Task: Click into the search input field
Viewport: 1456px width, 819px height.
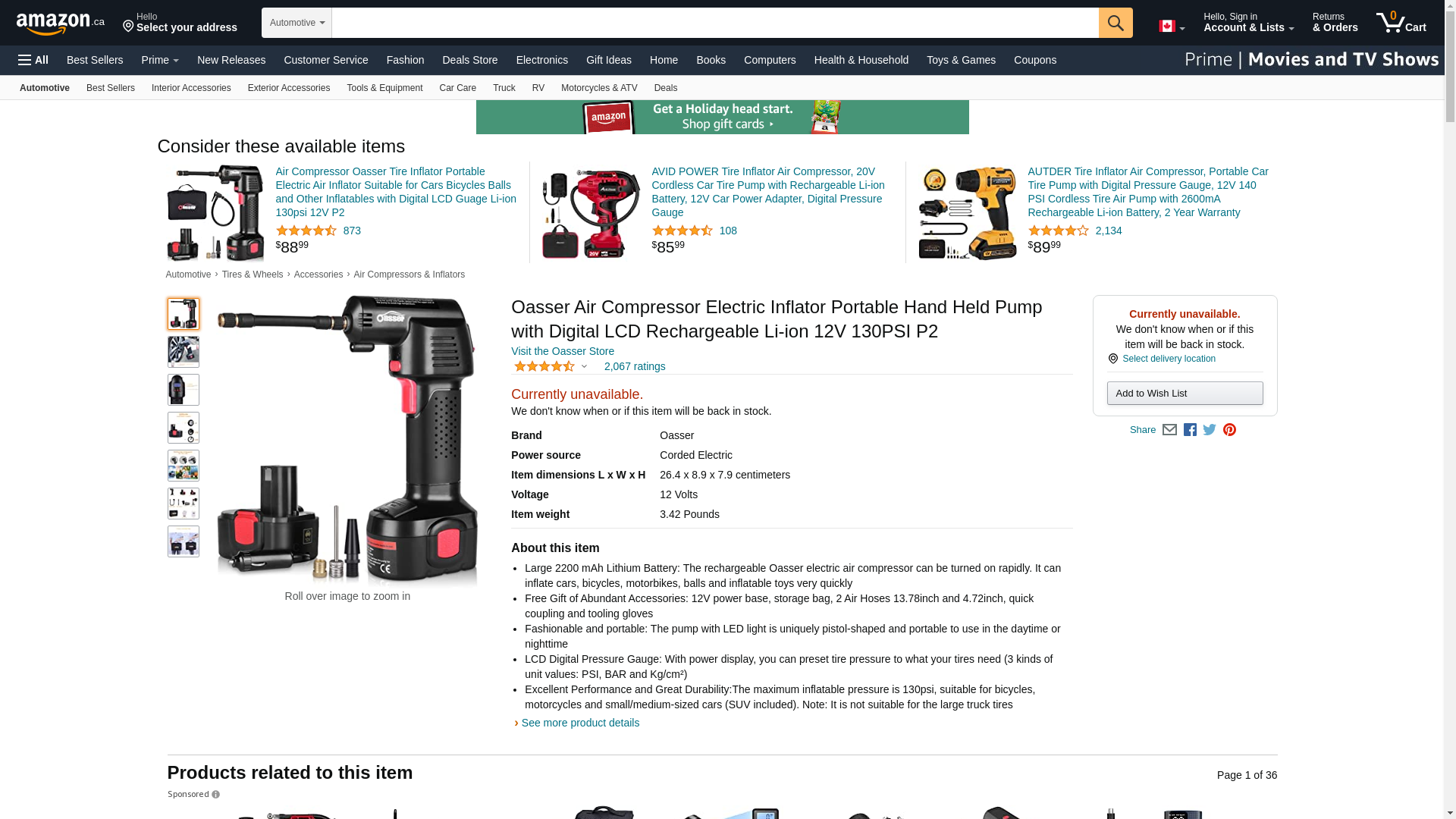Action: point(715,23)
